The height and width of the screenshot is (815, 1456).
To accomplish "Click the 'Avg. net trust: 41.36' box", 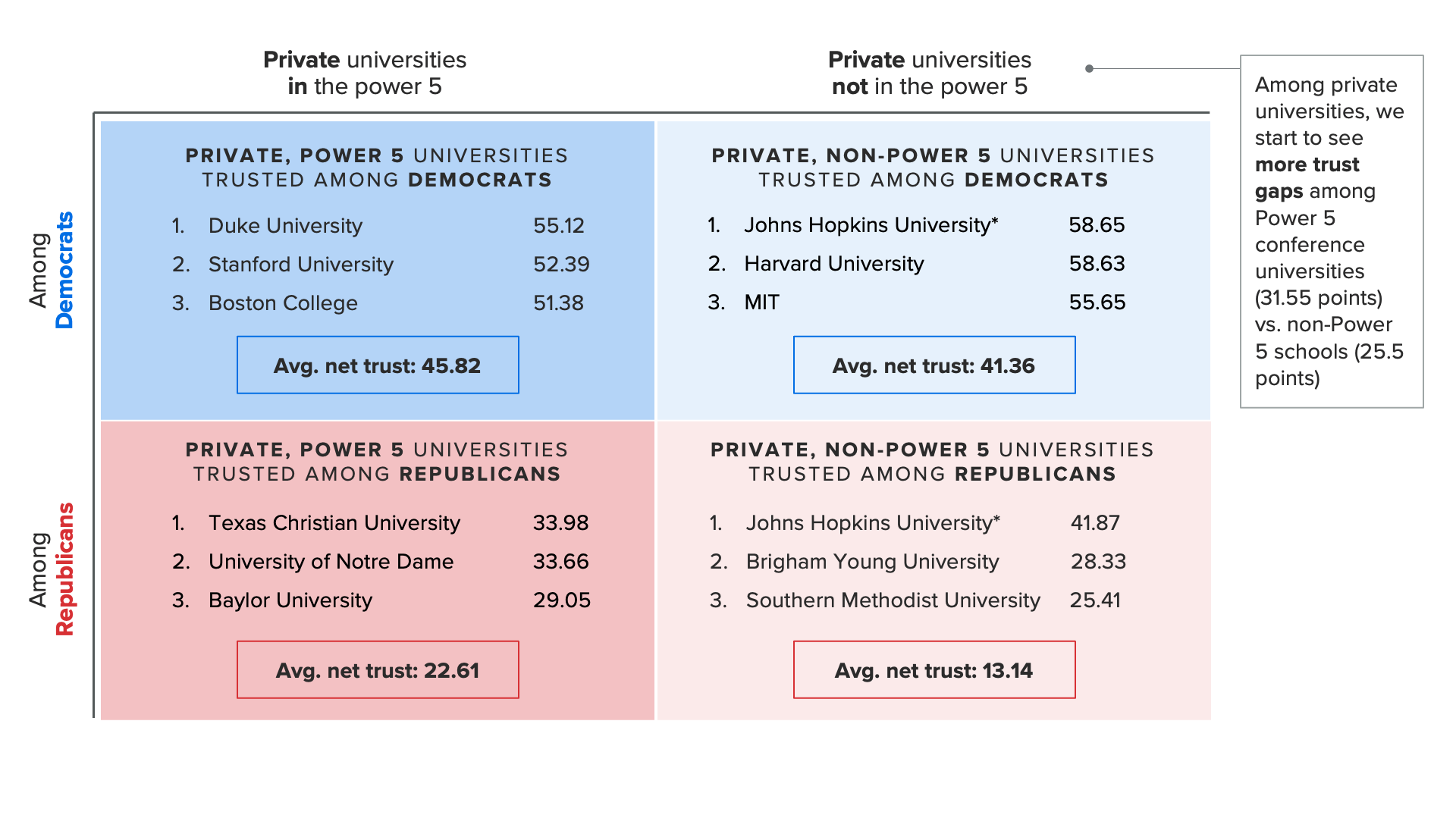I will [x=934, y=365].
